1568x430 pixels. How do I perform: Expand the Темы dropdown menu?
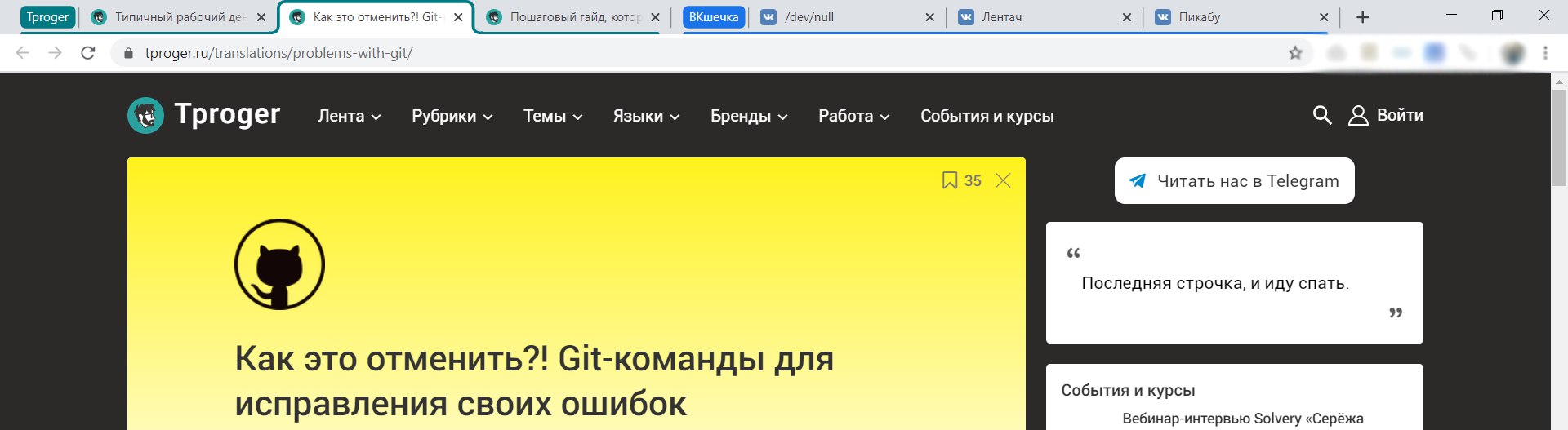pos(553,116)
